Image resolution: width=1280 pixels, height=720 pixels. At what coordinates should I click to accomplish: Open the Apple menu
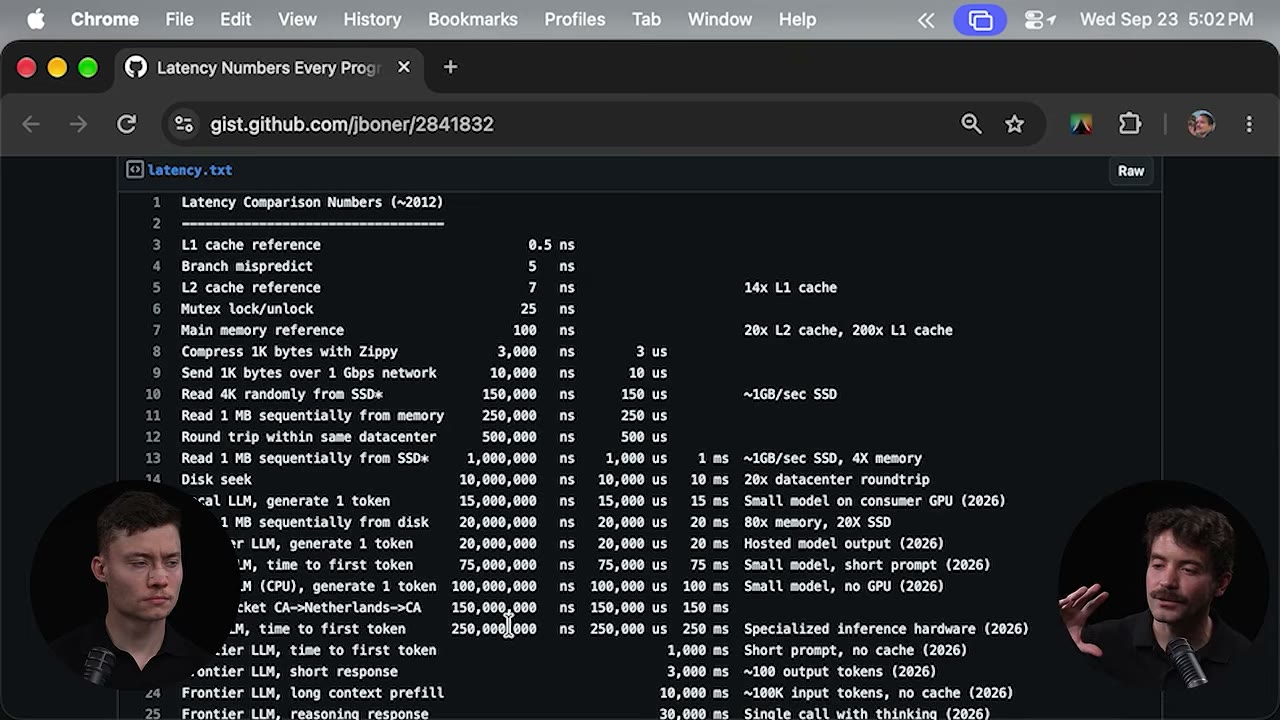click(x=36, y=19)
